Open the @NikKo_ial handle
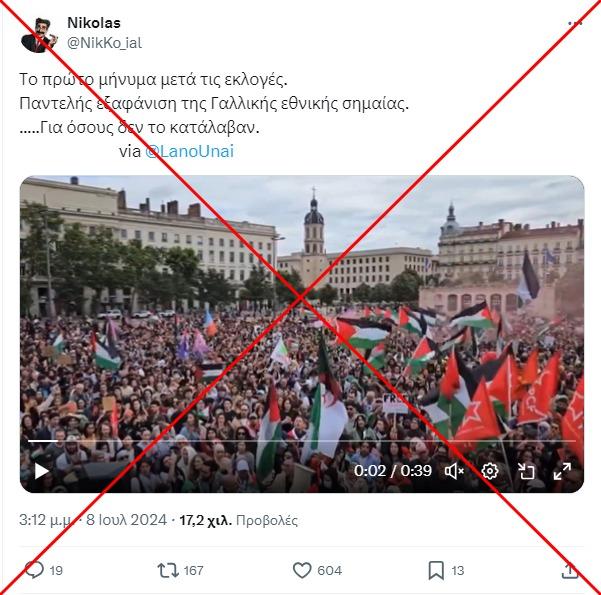 pyautogui.click(x=104, y=43)
